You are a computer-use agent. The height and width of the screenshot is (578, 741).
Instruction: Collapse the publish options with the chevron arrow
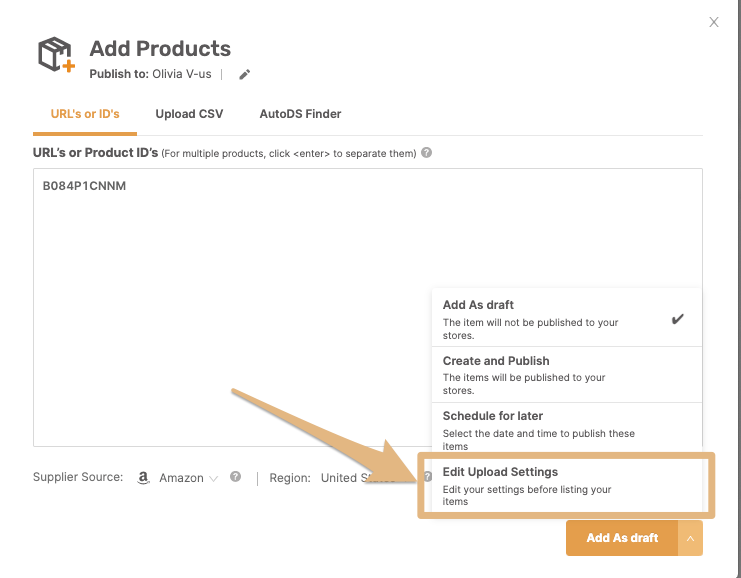click(690, 538)
